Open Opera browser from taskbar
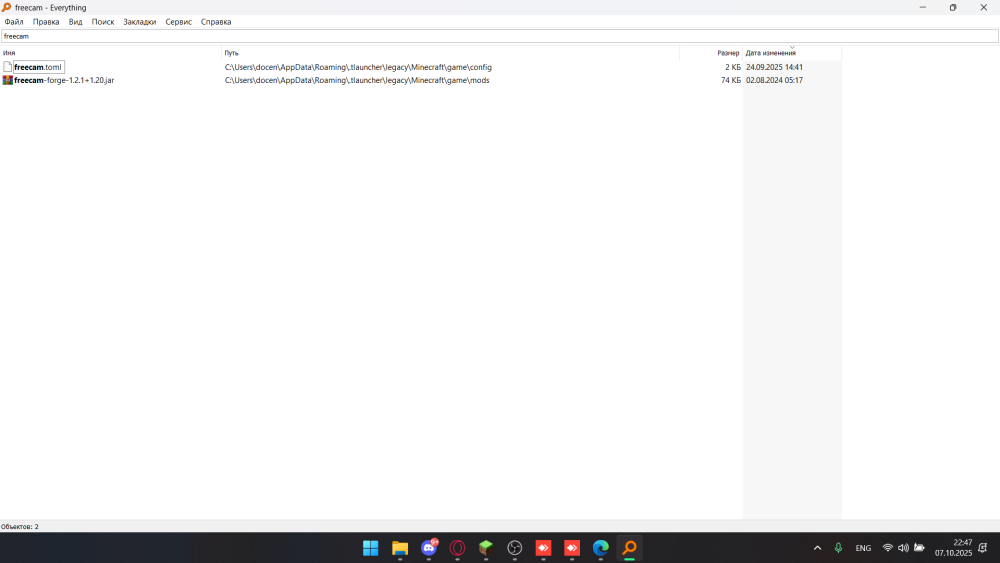This screenshot has width=1000, height=563. 457,548
